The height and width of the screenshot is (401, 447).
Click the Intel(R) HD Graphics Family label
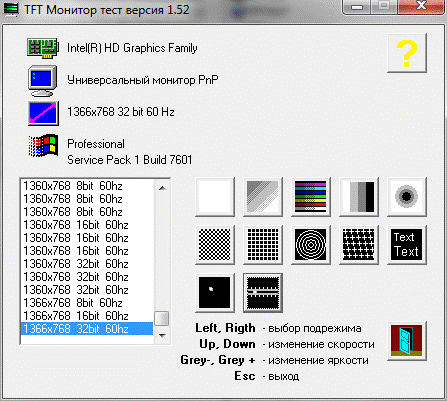pos(132,48)
